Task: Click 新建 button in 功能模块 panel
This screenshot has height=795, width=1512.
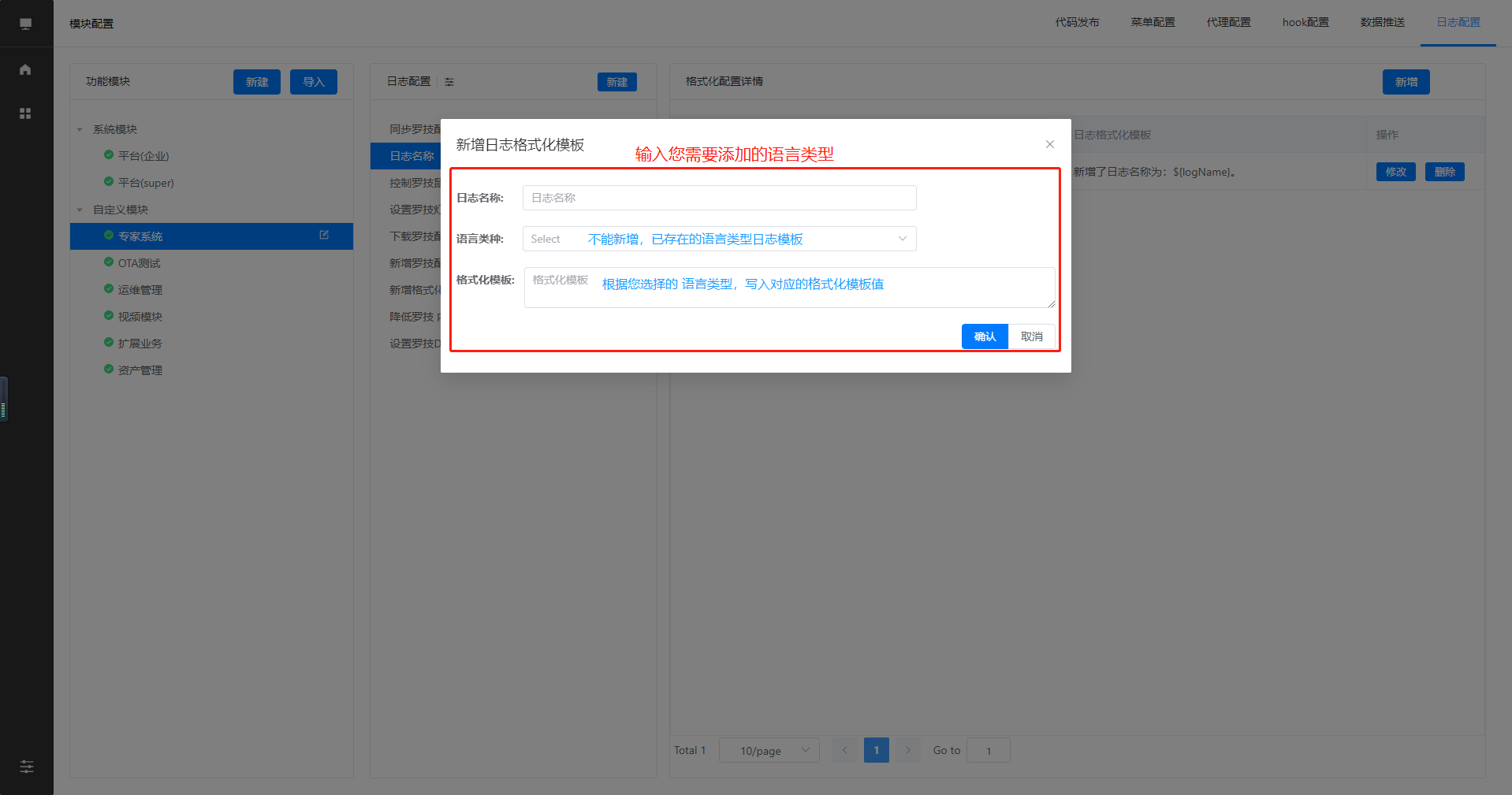Action: pos(257,82)
